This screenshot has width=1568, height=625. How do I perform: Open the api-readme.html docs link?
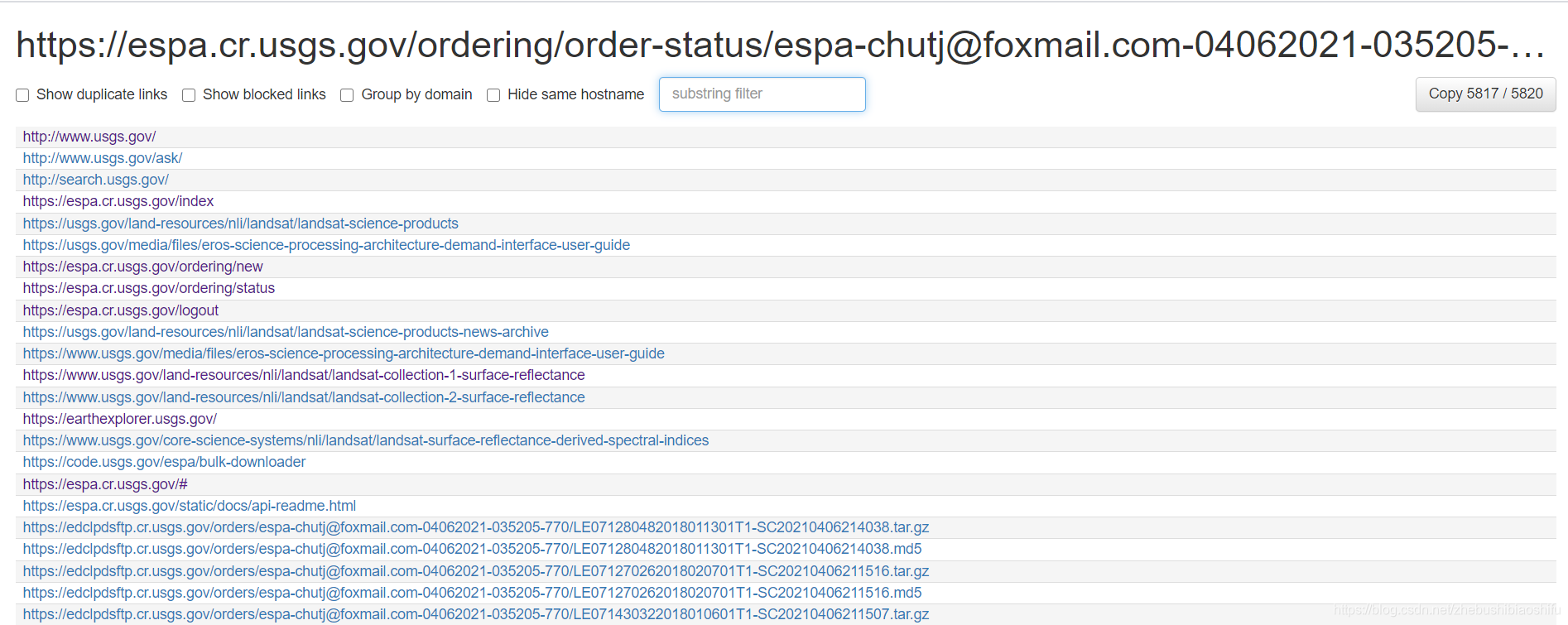click(x=190, y=506)
